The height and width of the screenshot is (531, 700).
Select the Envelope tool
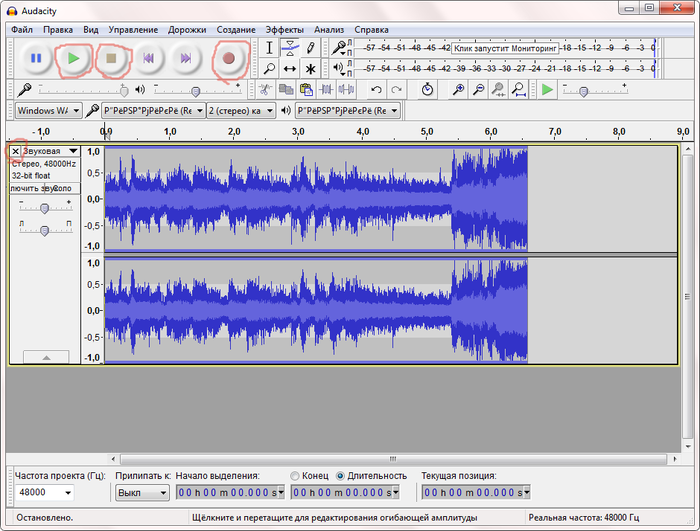[290, 47]
